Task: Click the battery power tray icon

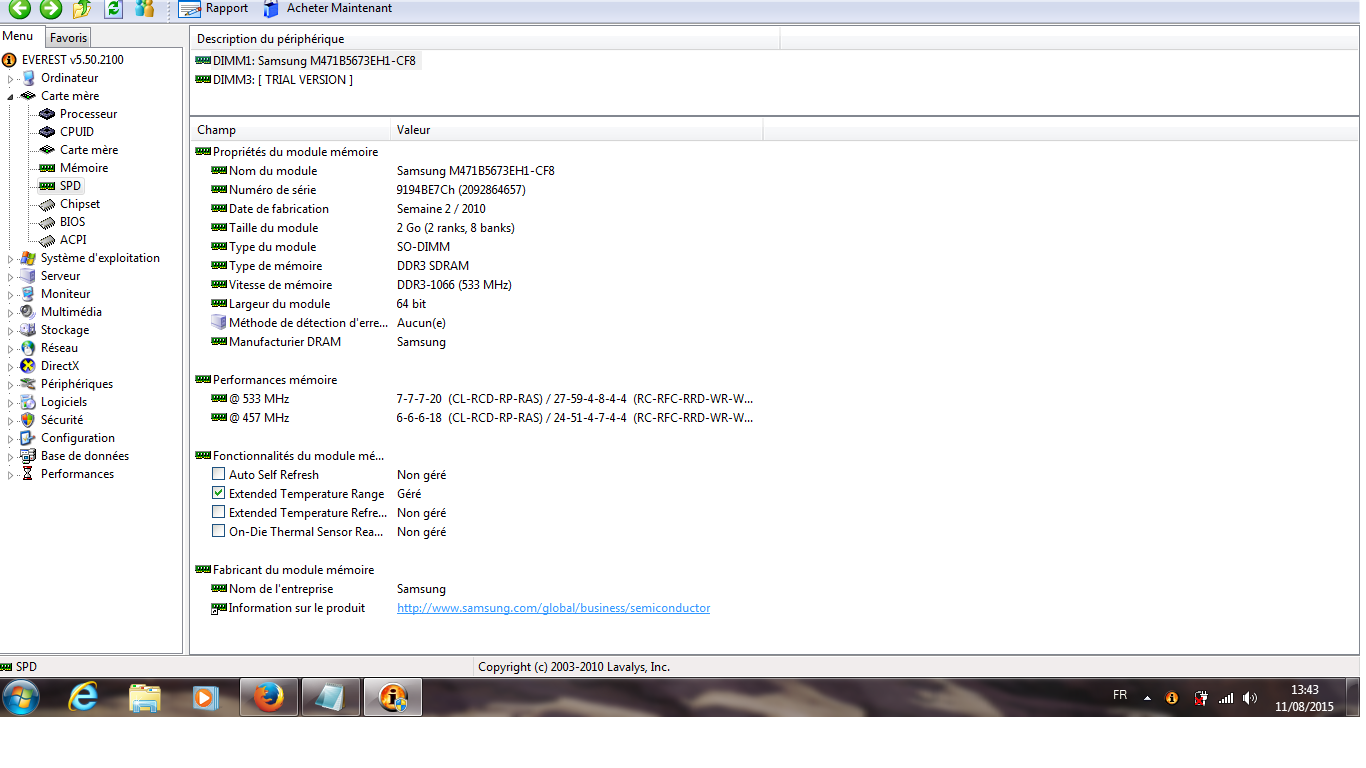Action: 1201,698
